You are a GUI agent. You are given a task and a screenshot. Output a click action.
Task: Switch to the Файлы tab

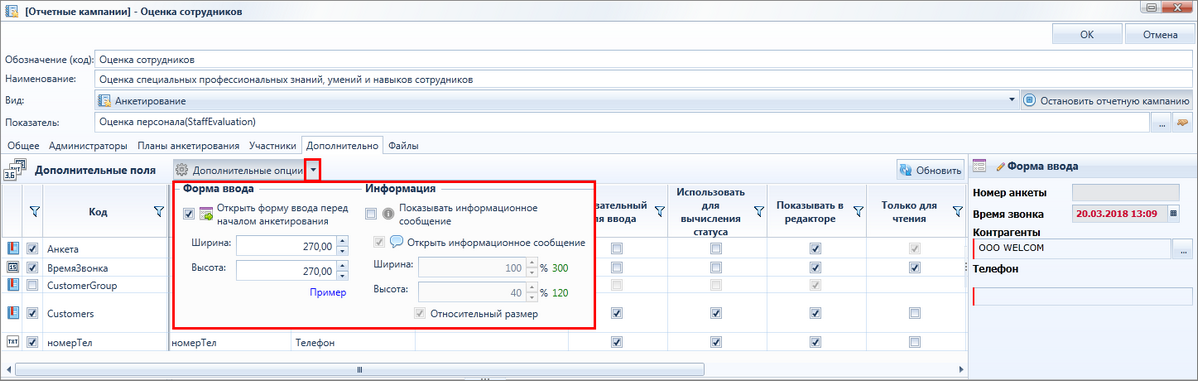[404, 145]
